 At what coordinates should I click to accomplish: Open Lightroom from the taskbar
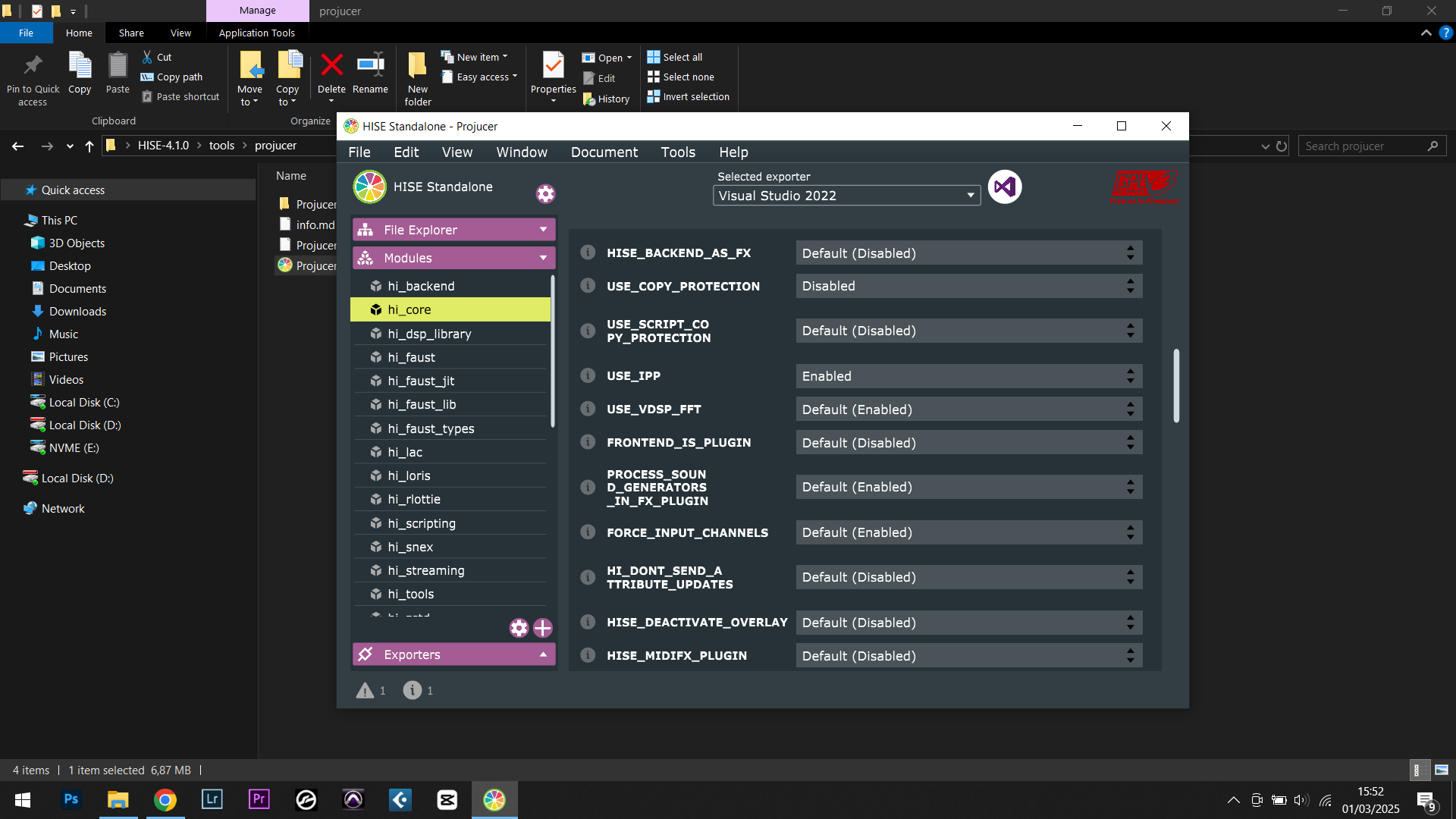point(212,799)
